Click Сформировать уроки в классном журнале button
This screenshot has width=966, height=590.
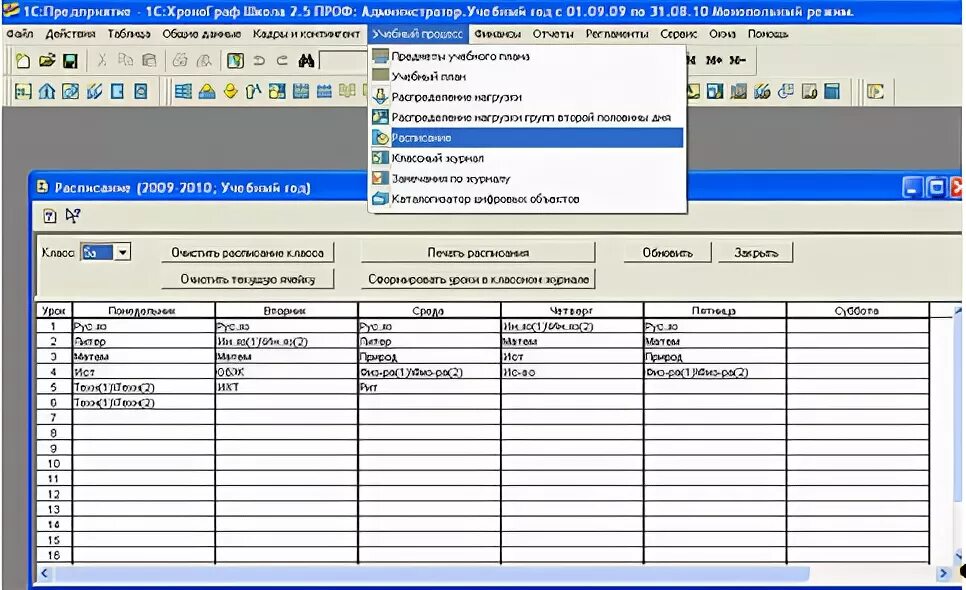(x=478, y=279)
